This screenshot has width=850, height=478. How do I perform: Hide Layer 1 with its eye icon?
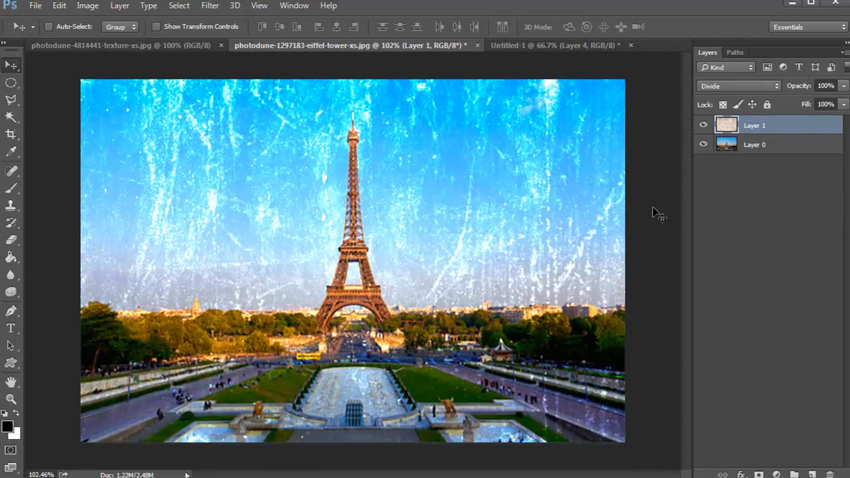click(x=703, y=125)
